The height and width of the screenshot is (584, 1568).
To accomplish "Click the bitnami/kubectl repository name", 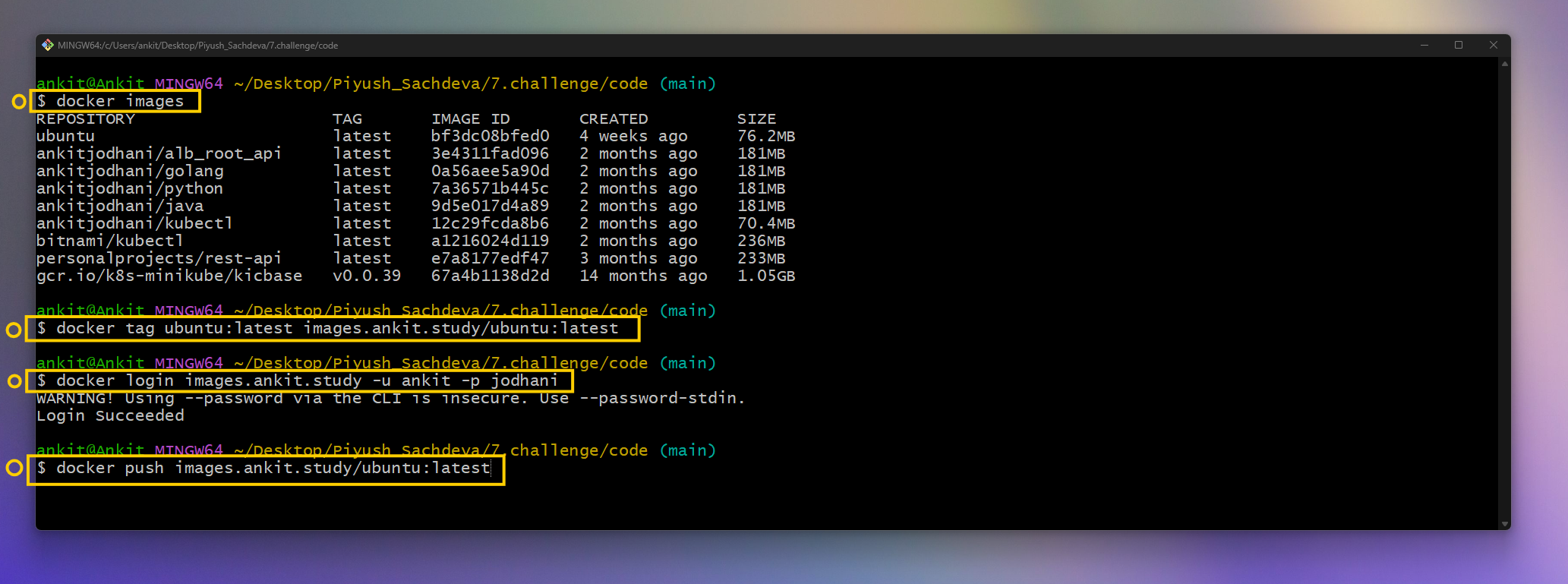I will [x=110, y=241].
